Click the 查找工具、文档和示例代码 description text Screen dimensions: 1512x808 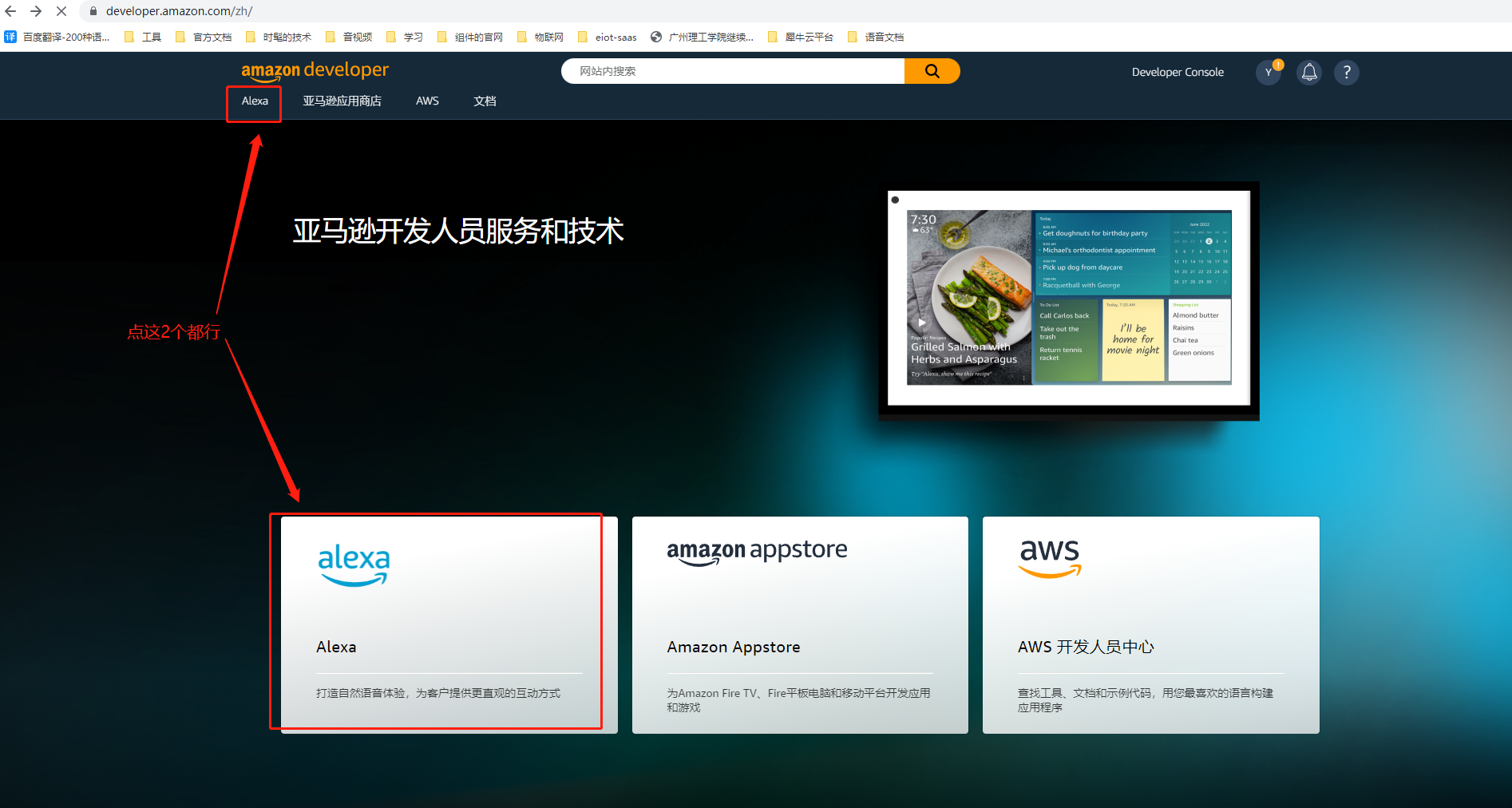coord(1146,700)
